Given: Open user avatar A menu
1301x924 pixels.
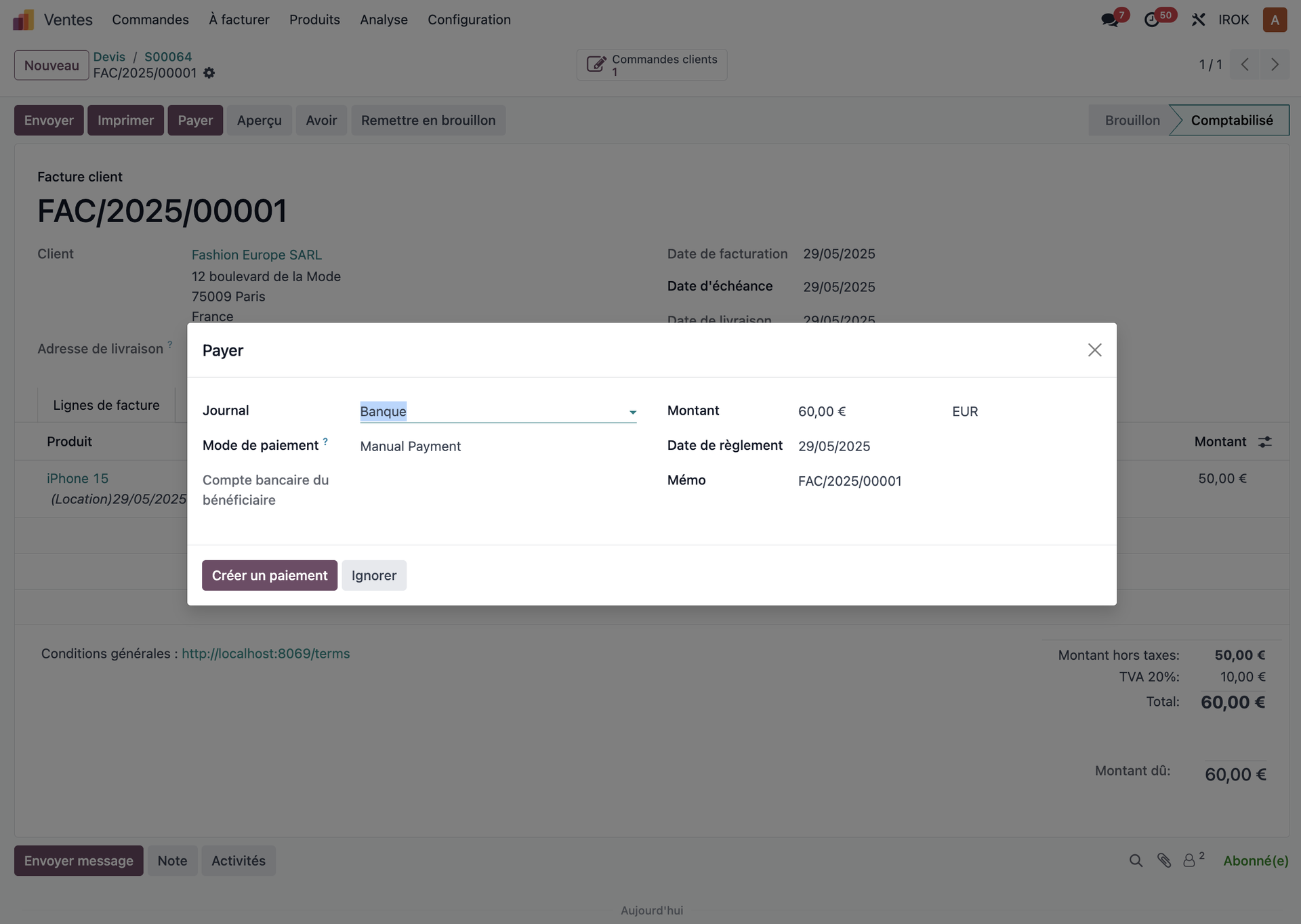Looking at the screenshot, I should coord(1275,20).
